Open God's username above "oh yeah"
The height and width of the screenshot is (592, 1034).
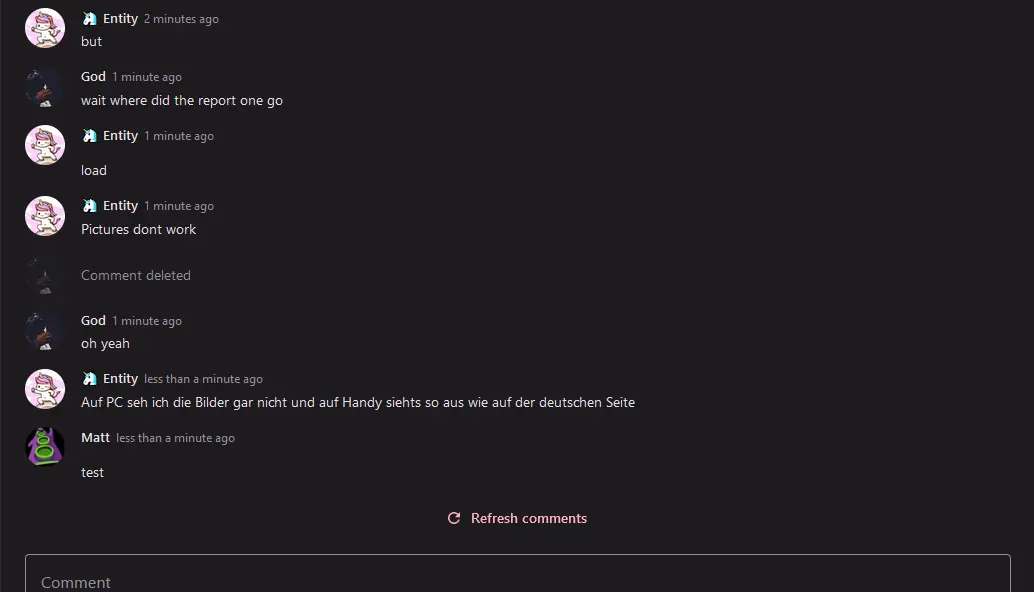[93, 321]
